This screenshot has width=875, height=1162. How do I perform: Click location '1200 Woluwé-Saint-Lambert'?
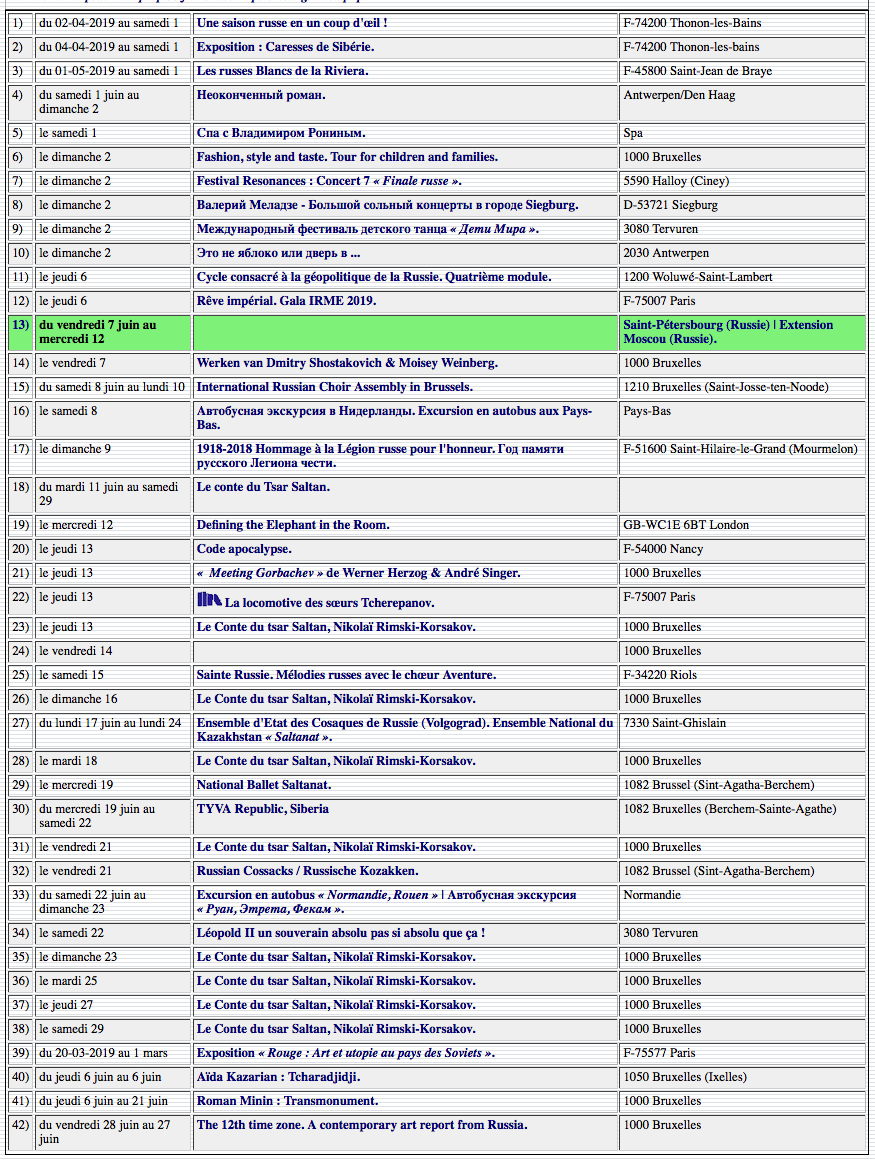coord(698,277)
